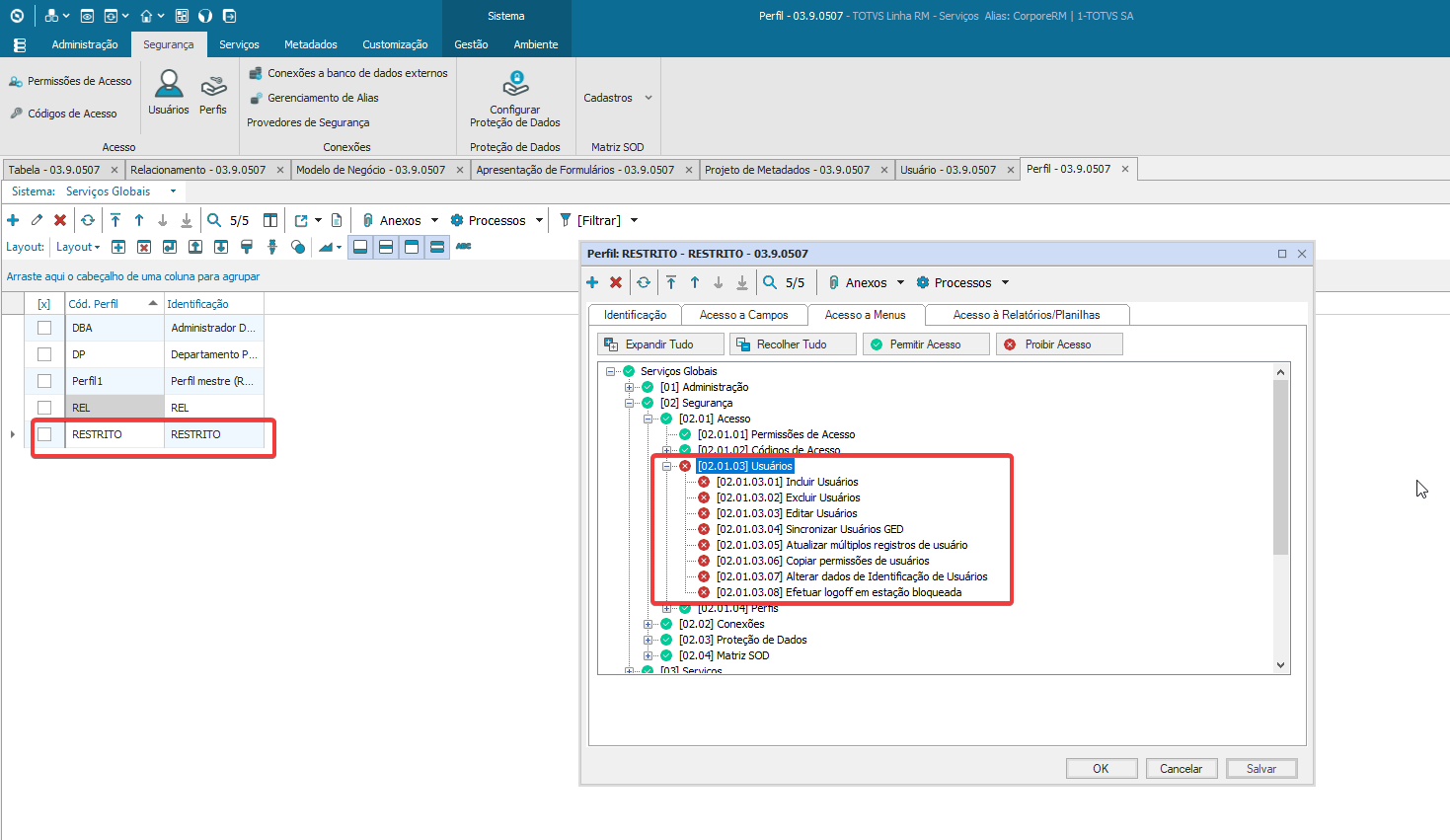1450x840 pixels.
Task: Click the top bar eye window icon
Action: tap(87, 16)
